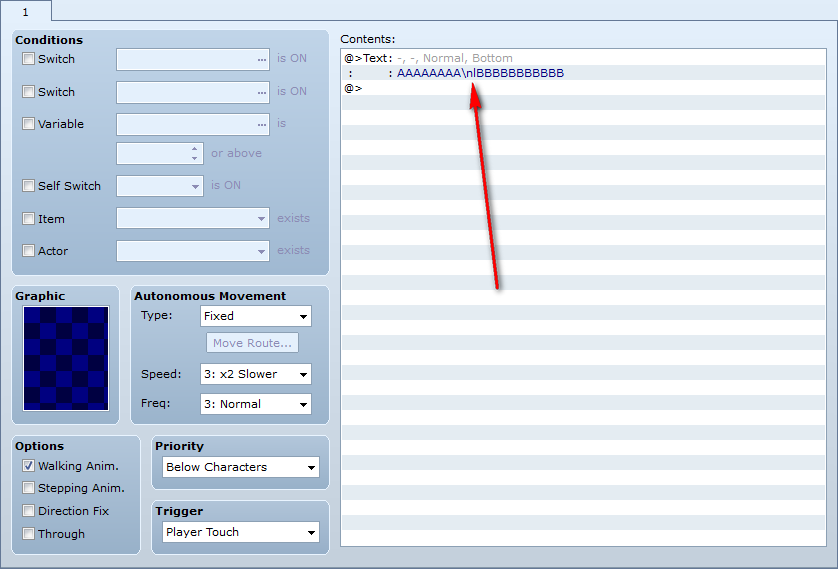
Task: Expand the Freq dropdown
Action: pyautogui.click(x=255, y=404)
